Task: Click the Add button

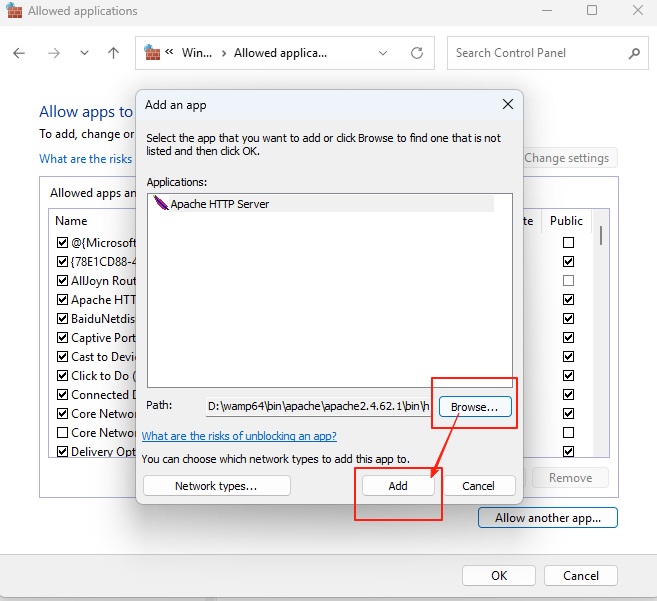Action: tap(398, 486)
